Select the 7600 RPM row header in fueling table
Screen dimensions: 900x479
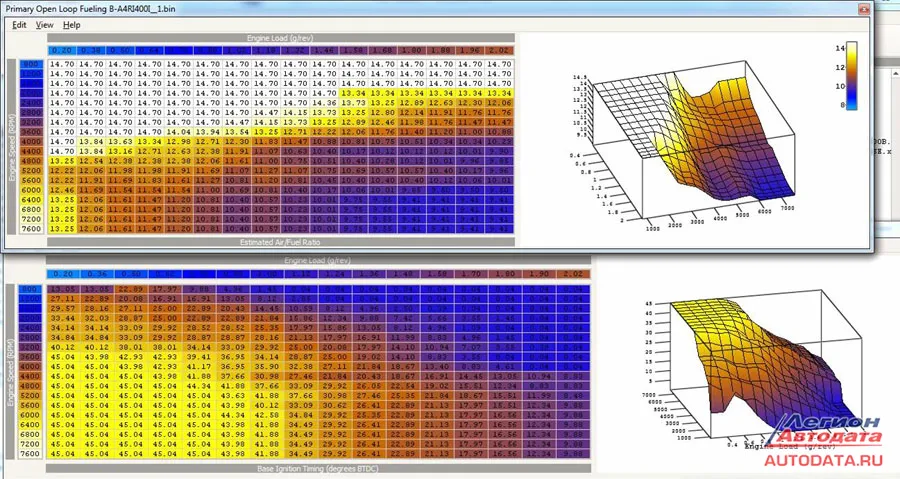pos(31,228)
